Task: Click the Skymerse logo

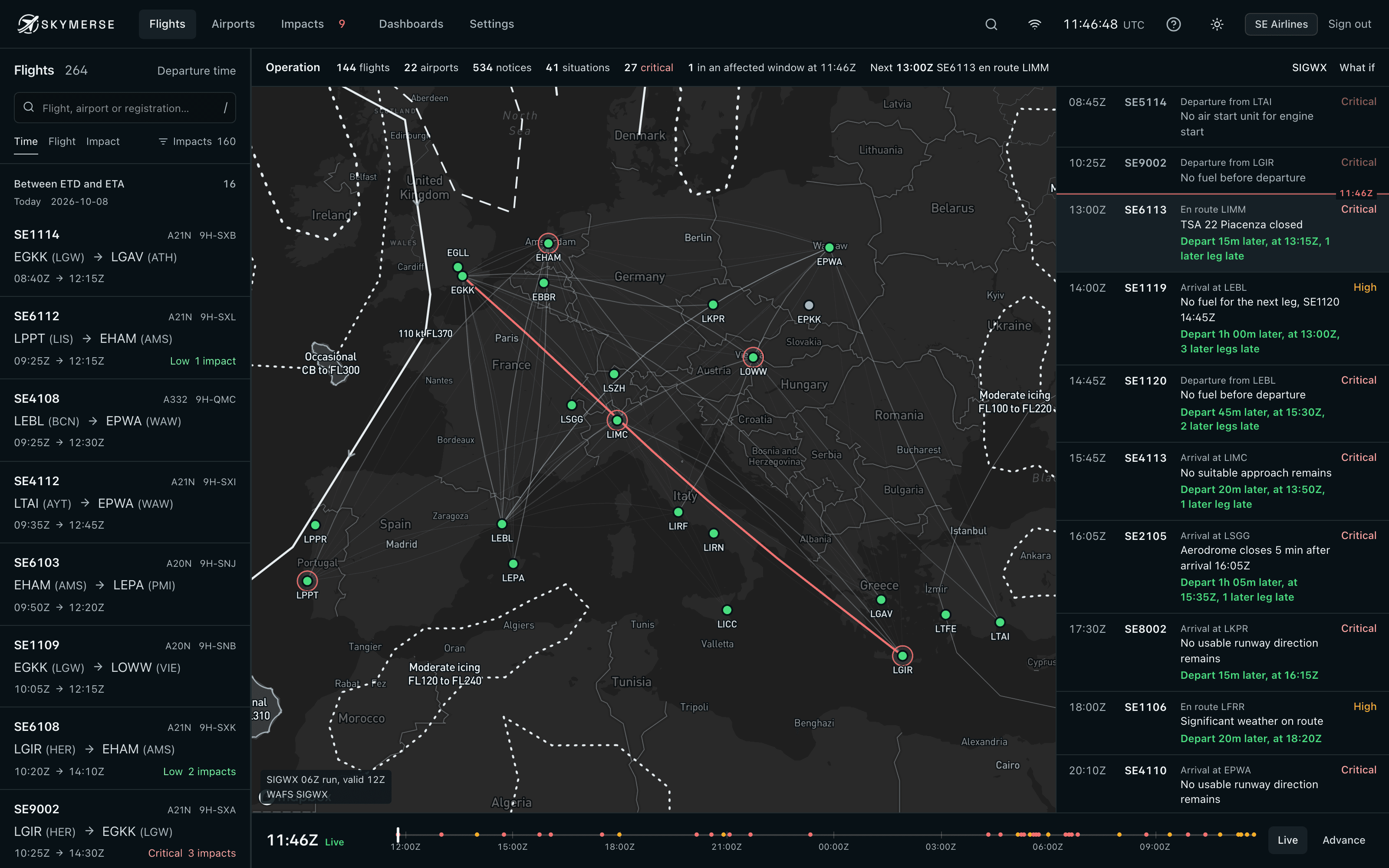Action: [x=66, y=24]
